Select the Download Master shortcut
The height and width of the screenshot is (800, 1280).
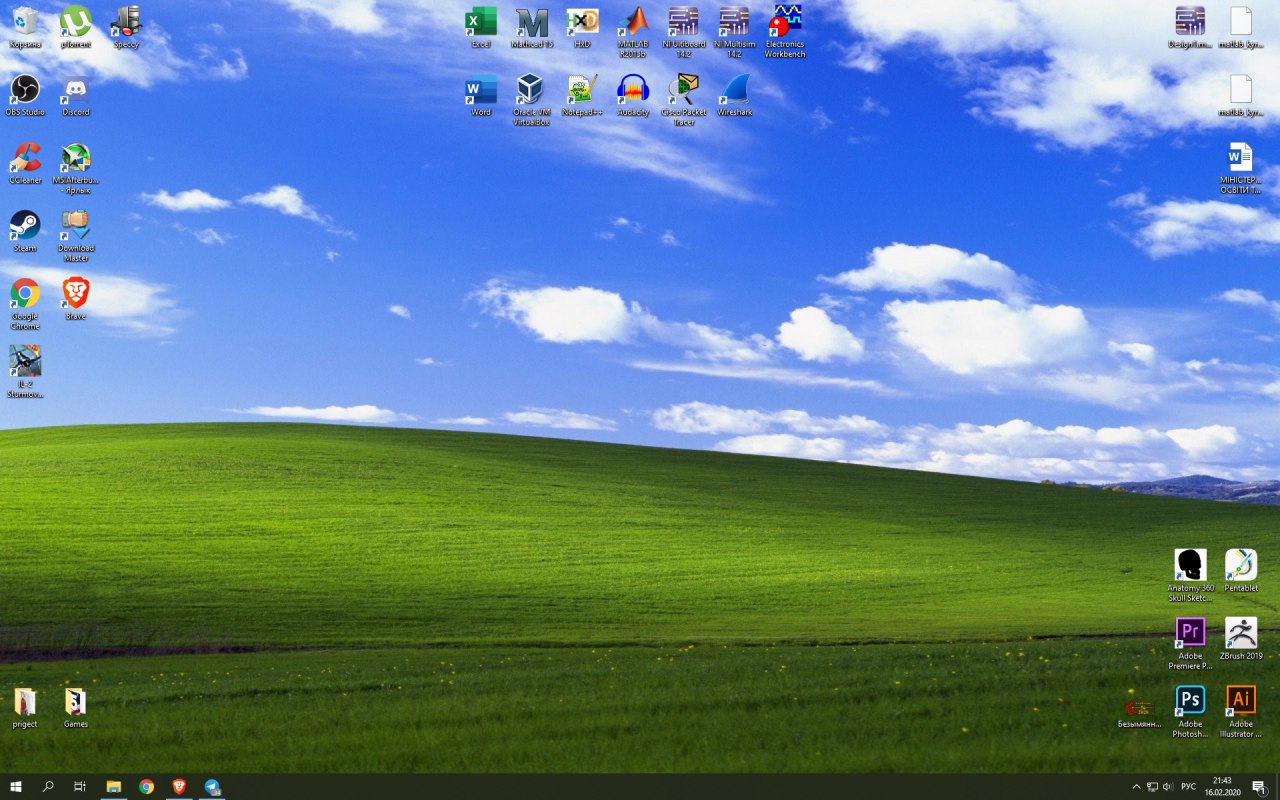click(76, 236)
